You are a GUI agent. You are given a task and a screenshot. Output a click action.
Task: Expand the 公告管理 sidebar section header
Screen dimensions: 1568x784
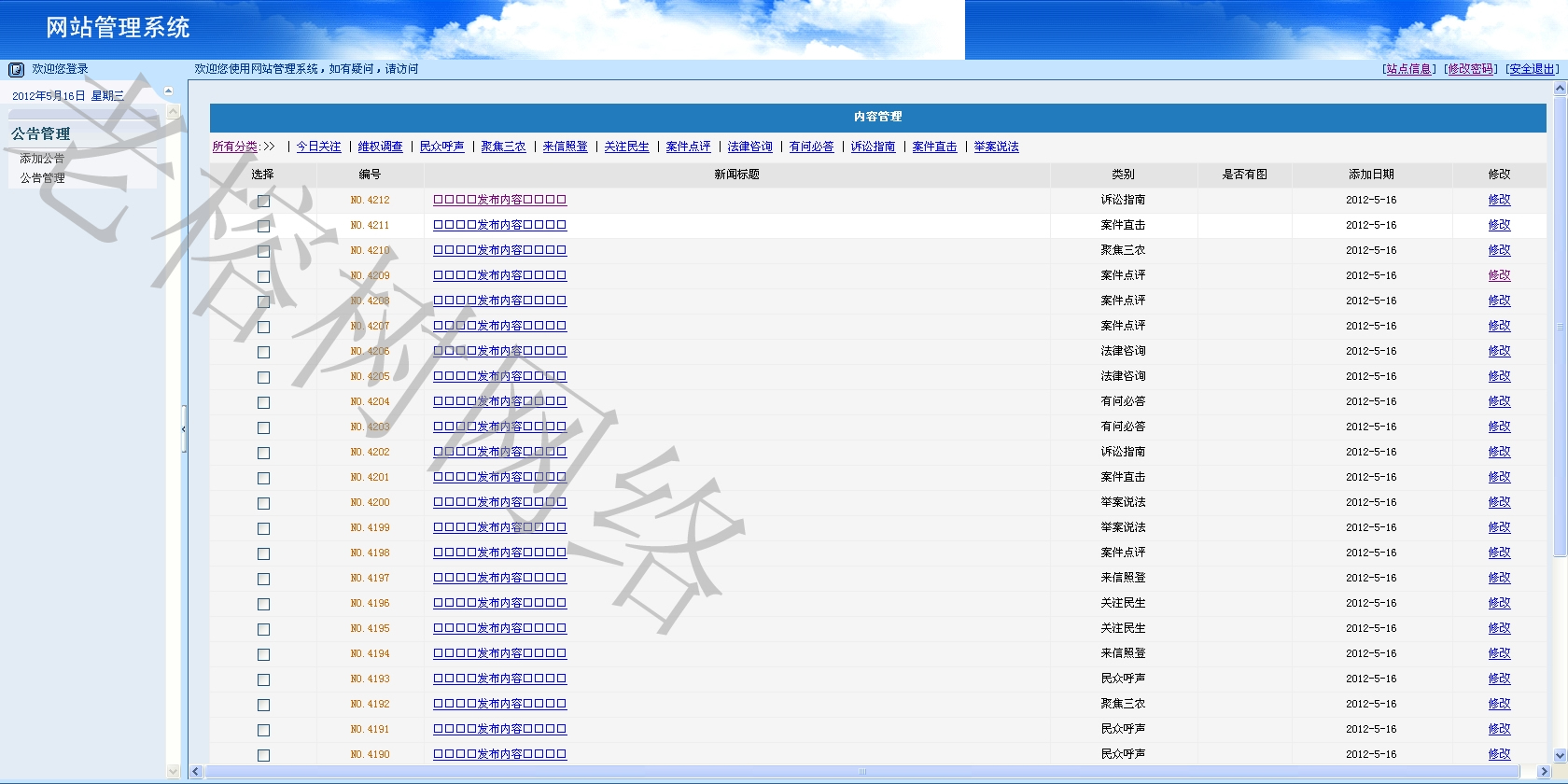[41, 133]
